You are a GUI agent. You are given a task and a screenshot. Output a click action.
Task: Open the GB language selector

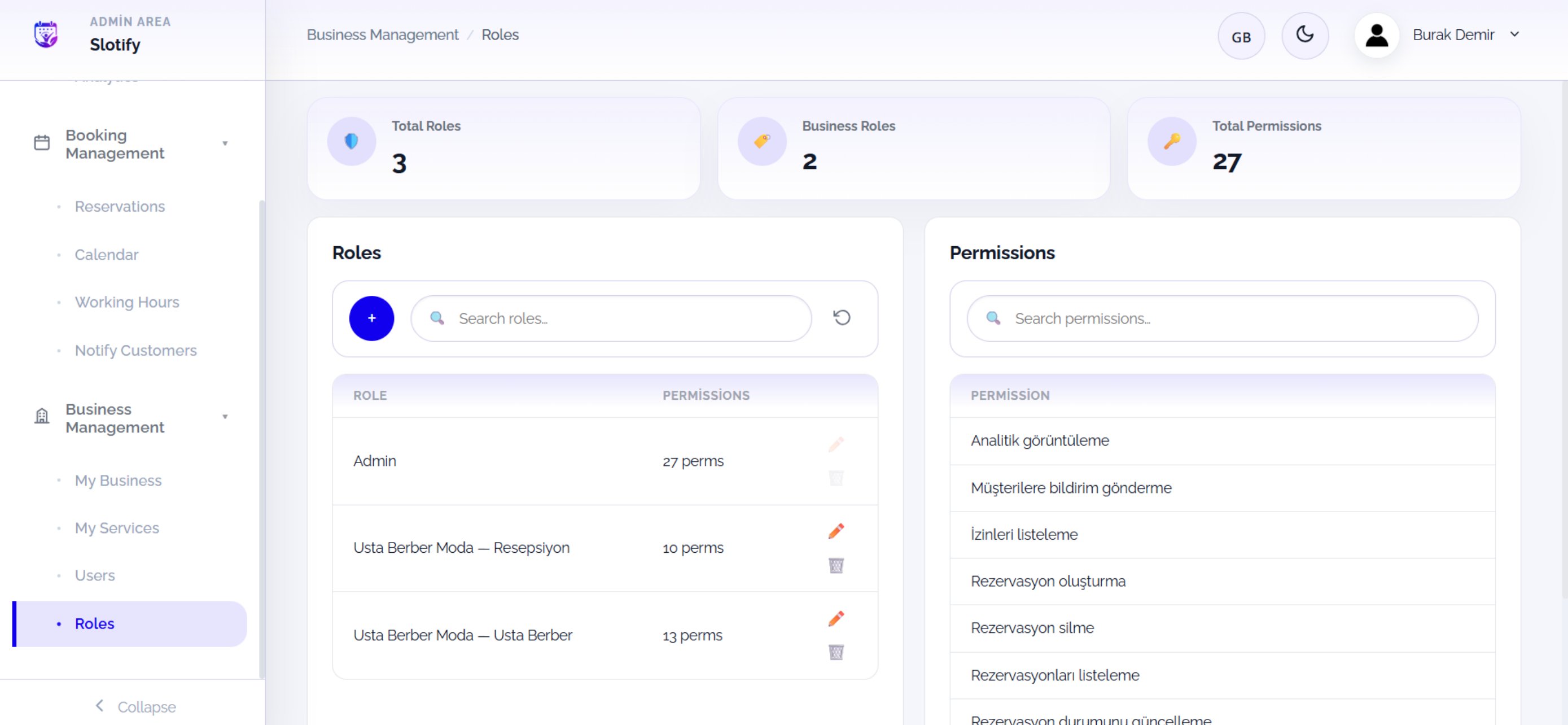pyautogui.click(x=1241, y=36)
